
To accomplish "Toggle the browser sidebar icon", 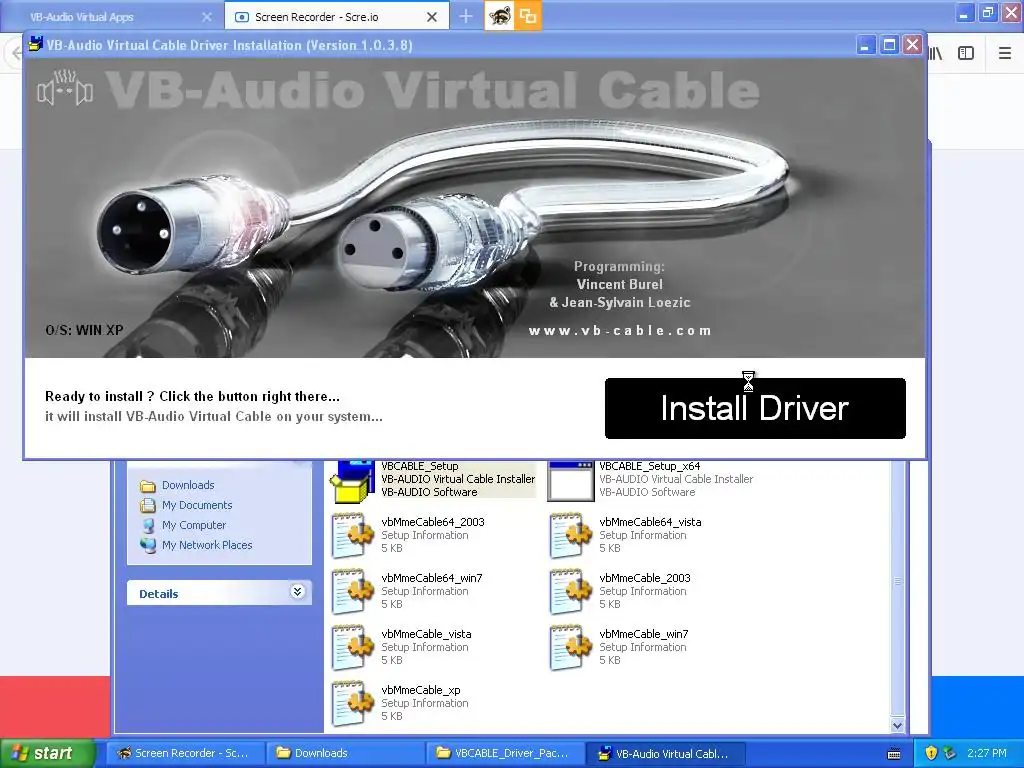I will [966, 54].
